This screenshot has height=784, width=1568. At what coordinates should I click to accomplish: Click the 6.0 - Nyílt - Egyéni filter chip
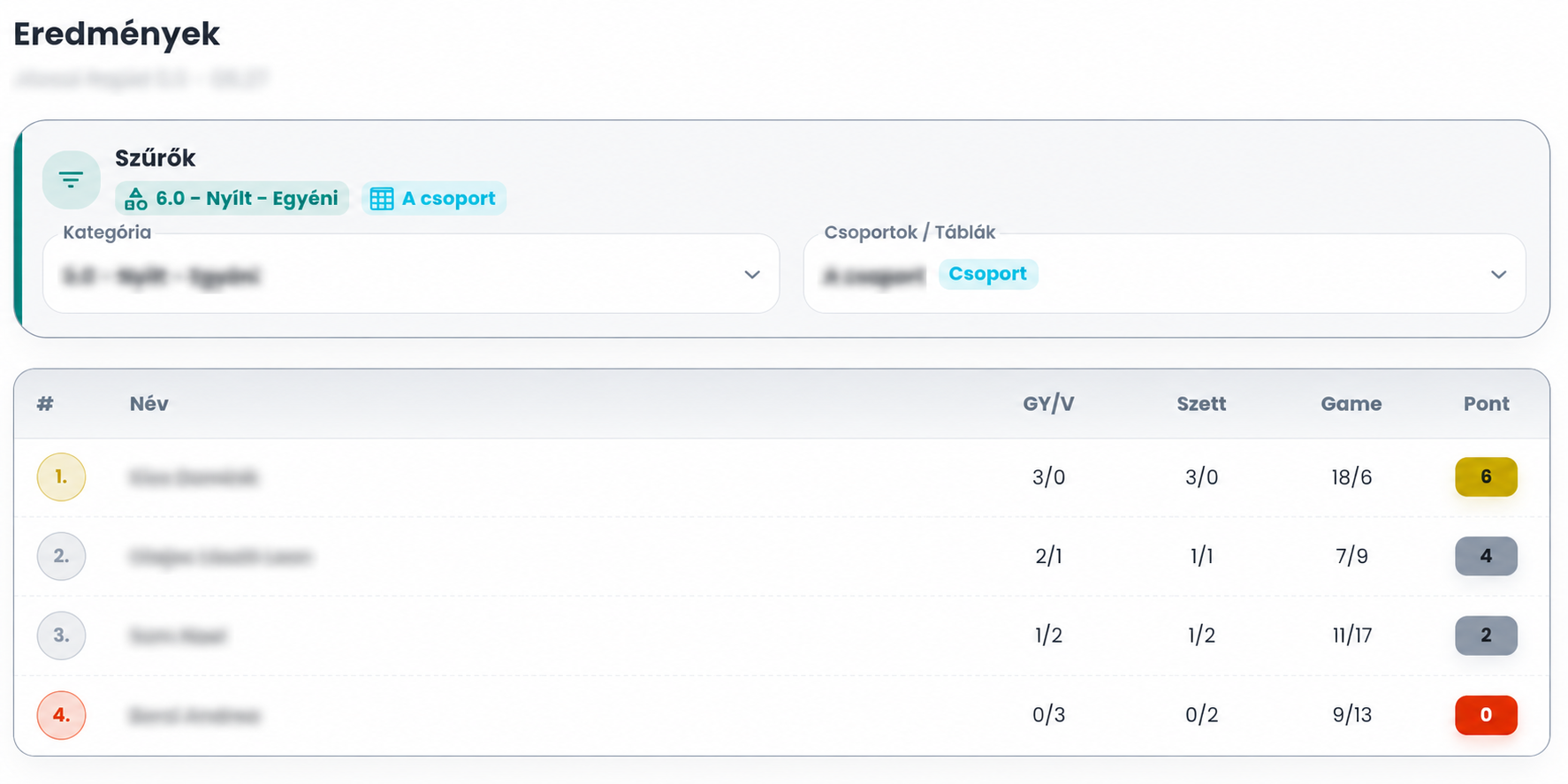click(x=232, y=199)
